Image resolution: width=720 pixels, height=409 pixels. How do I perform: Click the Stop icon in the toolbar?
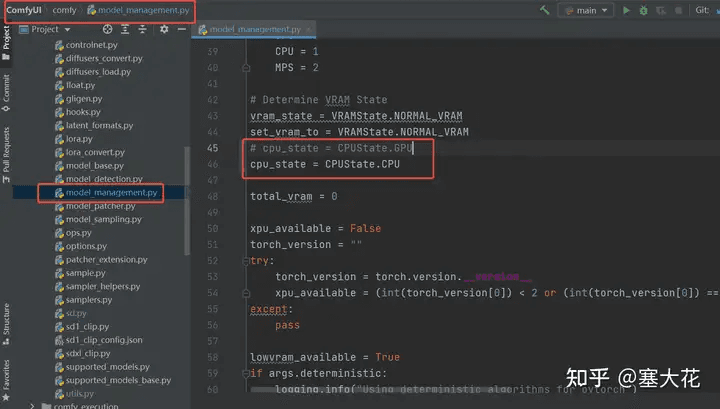coord(678,10)
